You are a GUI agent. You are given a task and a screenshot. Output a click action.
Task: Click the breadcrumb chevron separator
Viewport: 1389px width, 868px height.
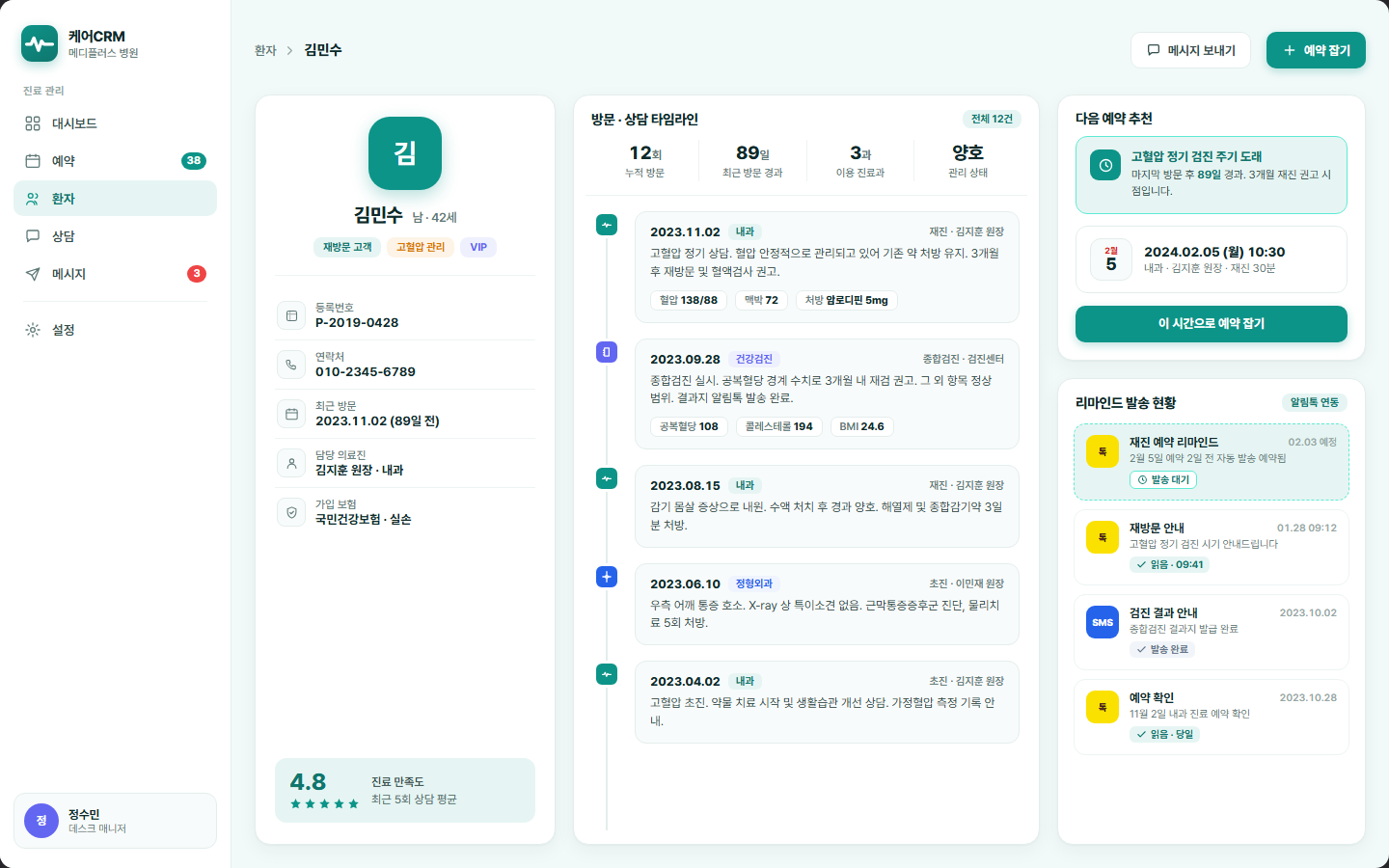tap(289, 50)
